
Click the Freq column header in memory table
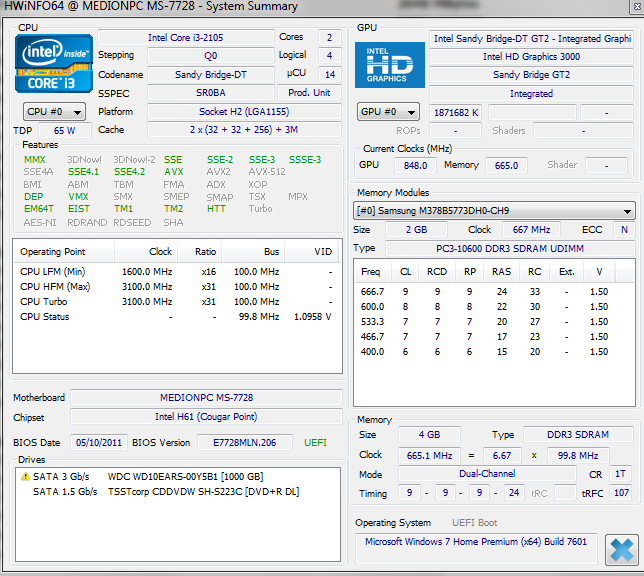373,272
